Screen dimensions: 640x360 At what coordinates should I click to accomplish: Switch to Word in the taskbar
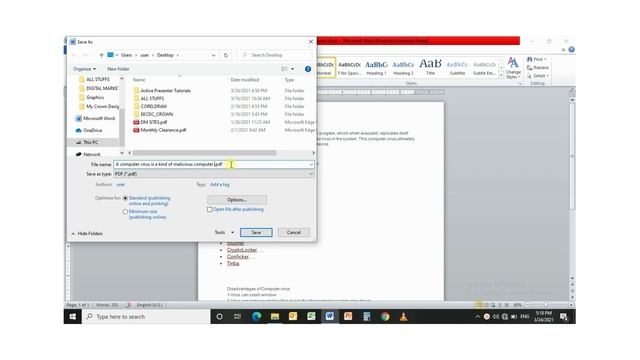(x=330, y=316)
